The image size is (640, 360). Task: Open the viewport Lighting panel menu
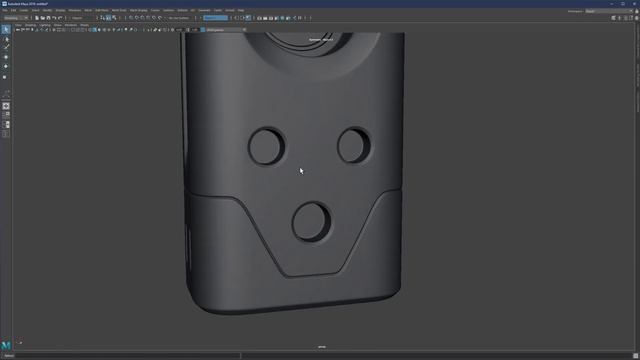click(x=45, y=25)
